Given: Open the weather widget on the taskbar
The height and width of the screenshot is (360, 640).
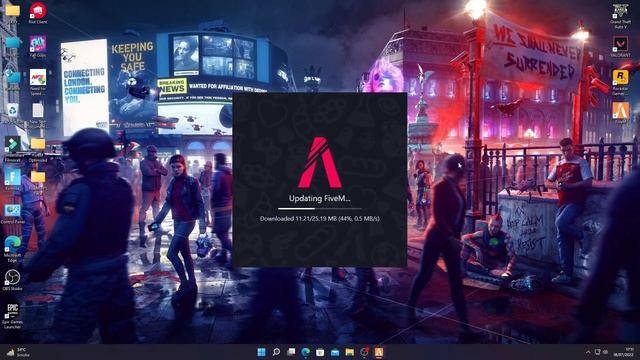Looking at the screenshot, I should pos(18,352).
